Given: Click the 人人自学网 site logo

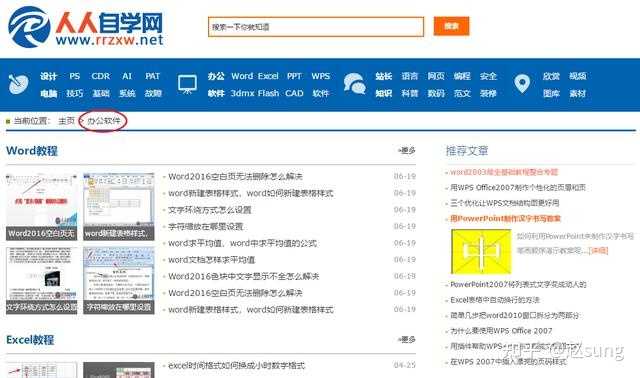Looking at the screenshot, I should pyautogui.click(x=86, y=27).
